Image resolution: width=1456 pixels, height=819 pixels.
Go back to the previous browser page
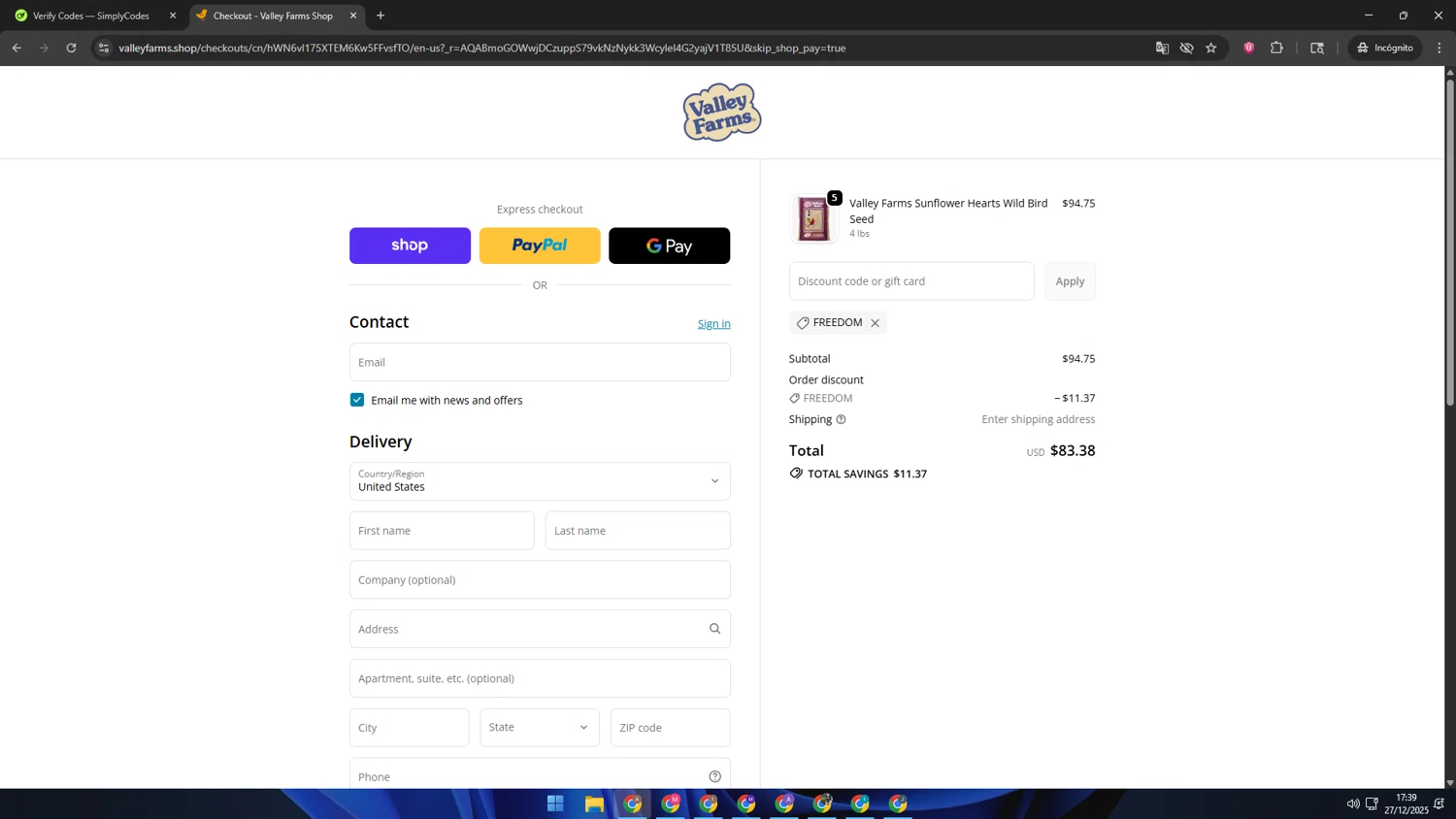point(17,48)
